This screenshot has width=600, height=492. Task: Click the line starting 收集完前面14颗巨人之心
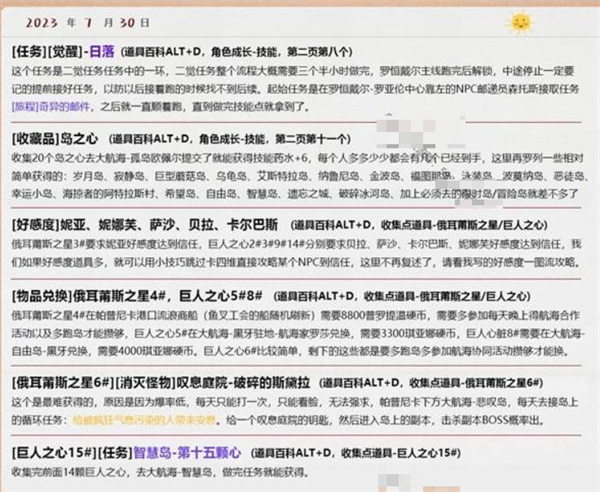pyautogui.click(x=160, y=472)
